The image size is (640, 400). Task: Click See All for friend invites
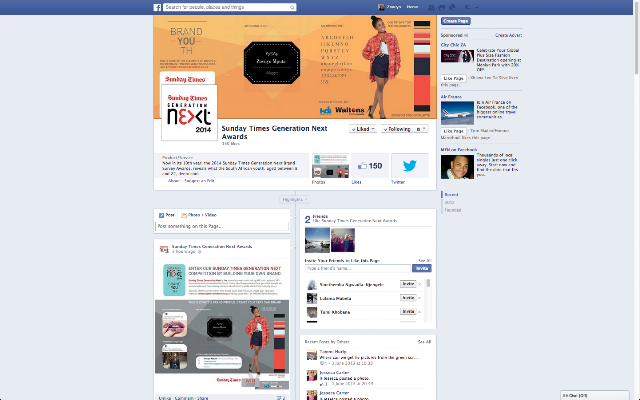point(424,260)
